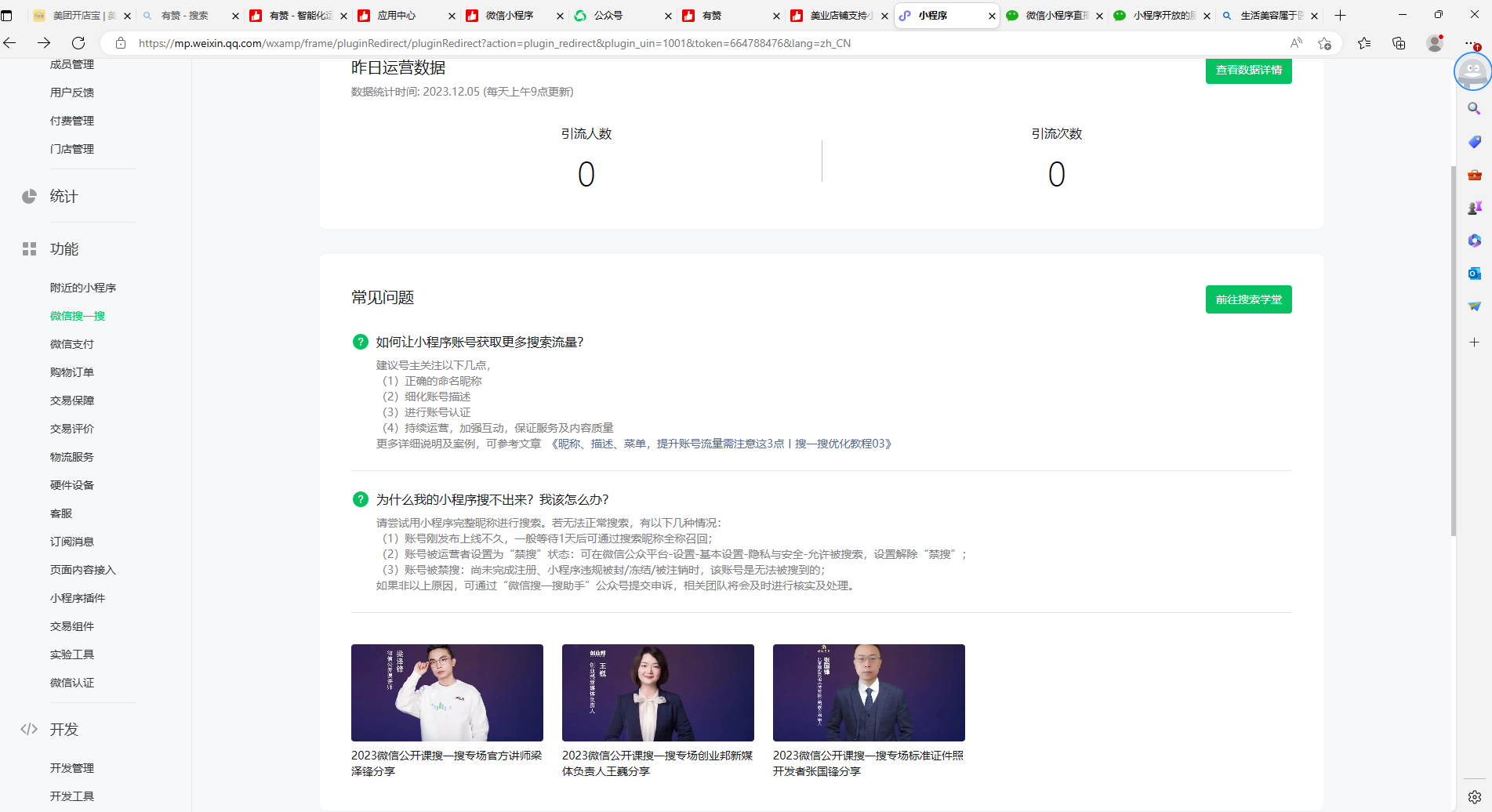Open 客服 in the sidebar
Image resolution: width=1492 pixels, height=812 pixels.
click(x=61, y=513)
